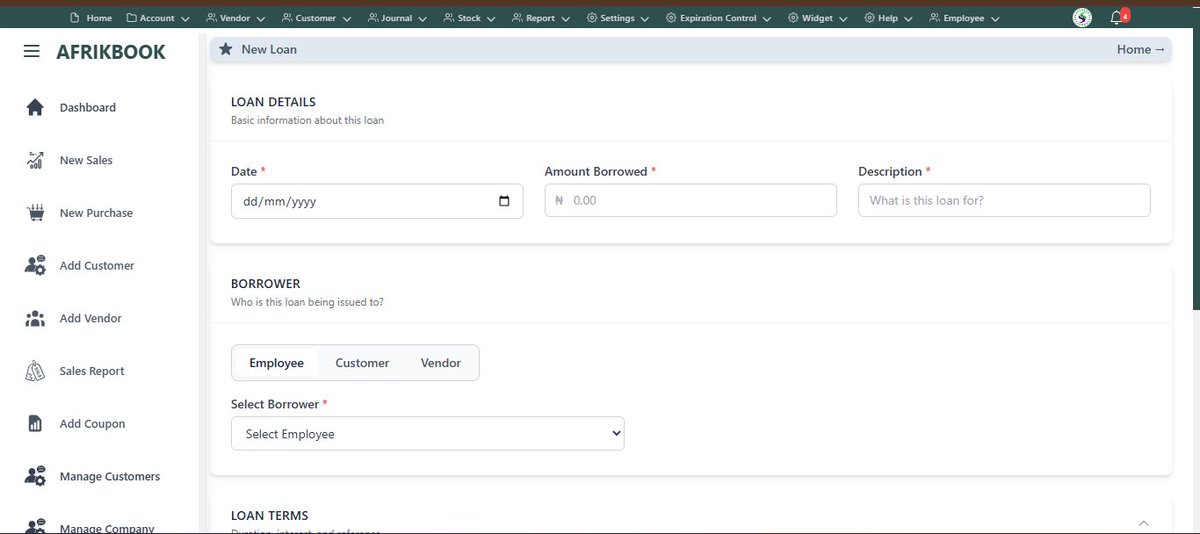Screen dimensions: 1200x534
Task: Open the Select Employee dropdown
Action: tap(428, 434)
